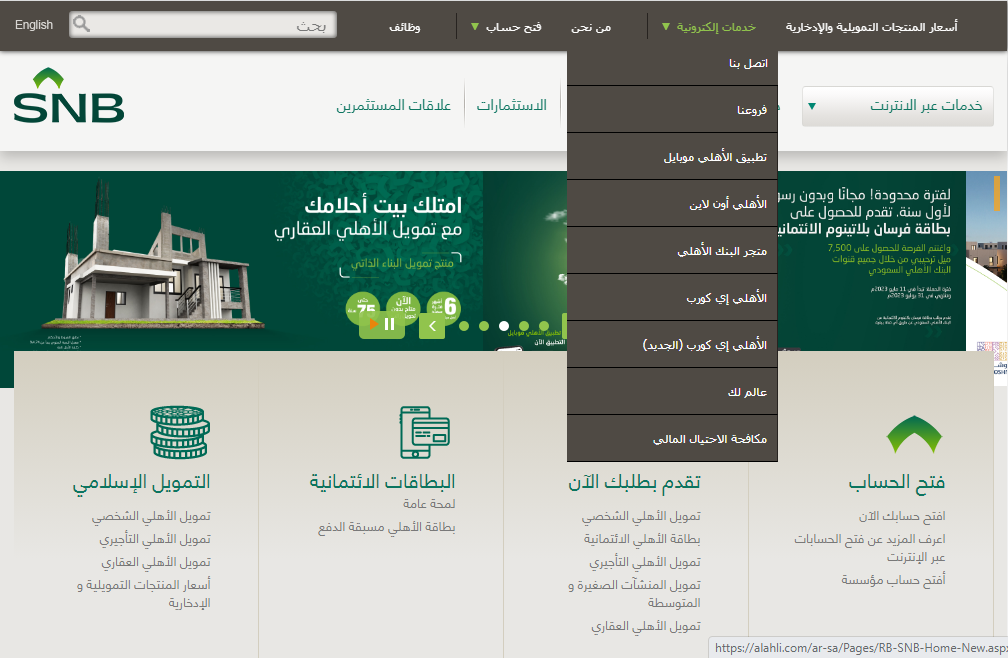Viewport: 1008px width, 658px height.
Task: Open the تقدم بطلبك الآن heading
Action: pyautogui.click(x=634, y=482)
